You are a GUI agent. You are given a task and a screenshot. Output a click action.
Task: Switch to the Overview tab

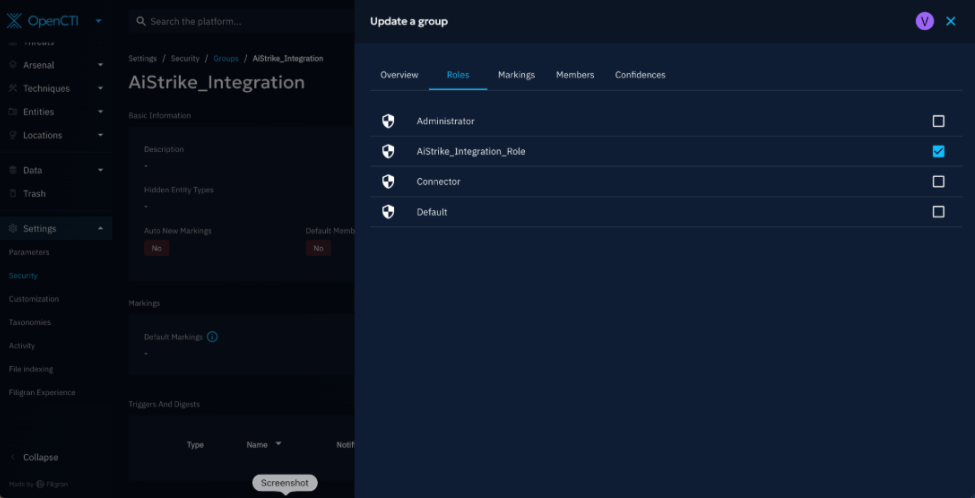pyautogui.click(x=399, y=75)
